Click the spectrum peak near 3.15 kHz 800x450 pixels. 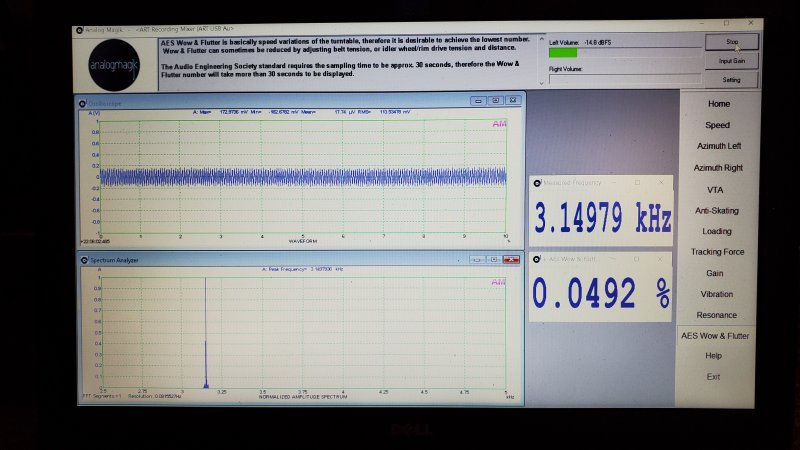tap(206, 334)
